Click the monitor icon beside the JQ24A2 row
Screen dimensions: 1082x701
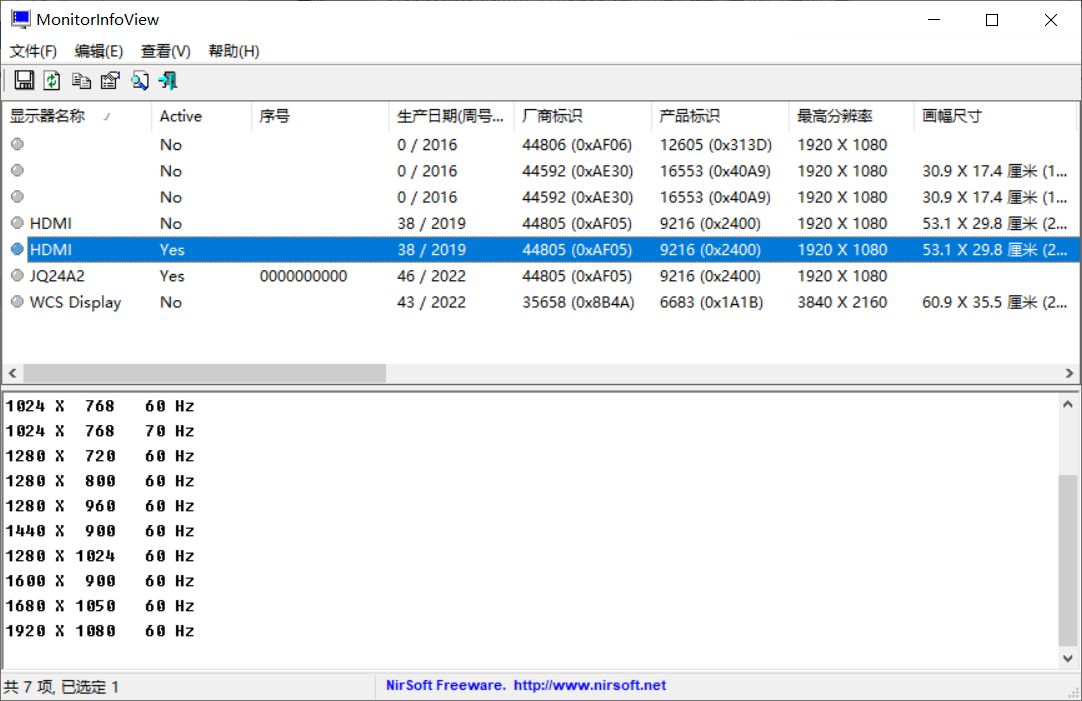[x=15, y=276]
